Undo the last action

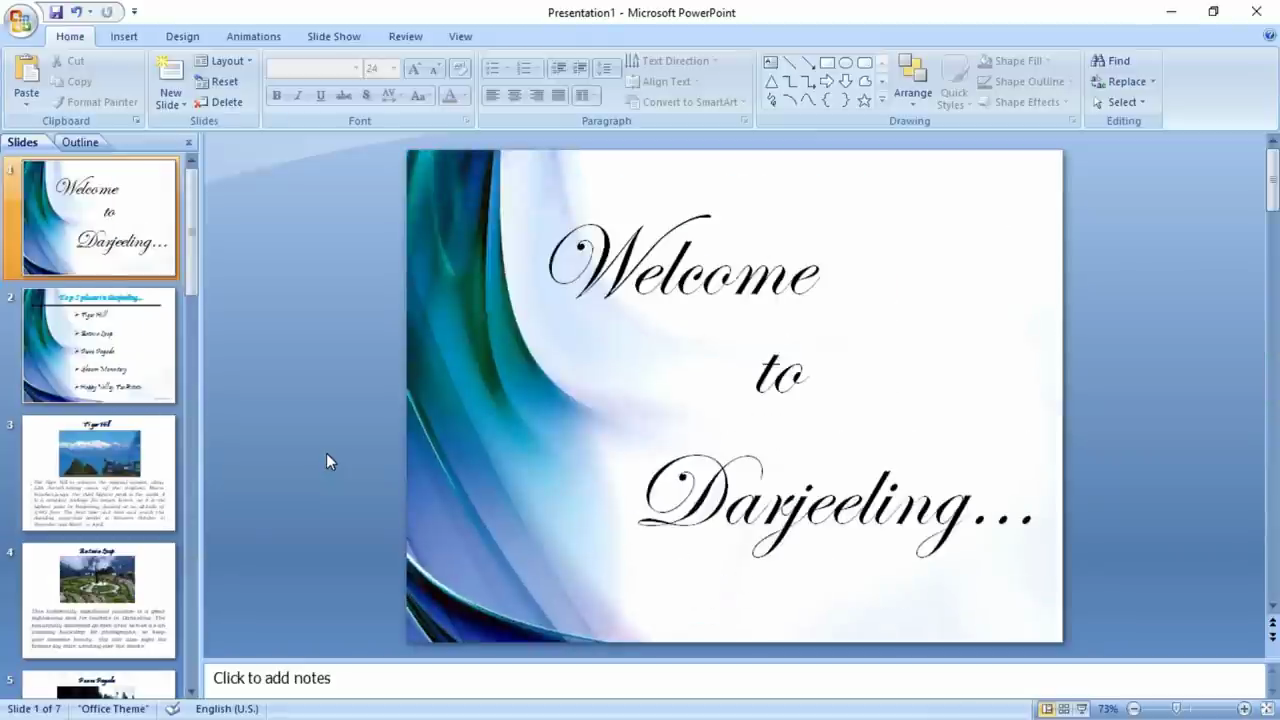pos(77,12)
